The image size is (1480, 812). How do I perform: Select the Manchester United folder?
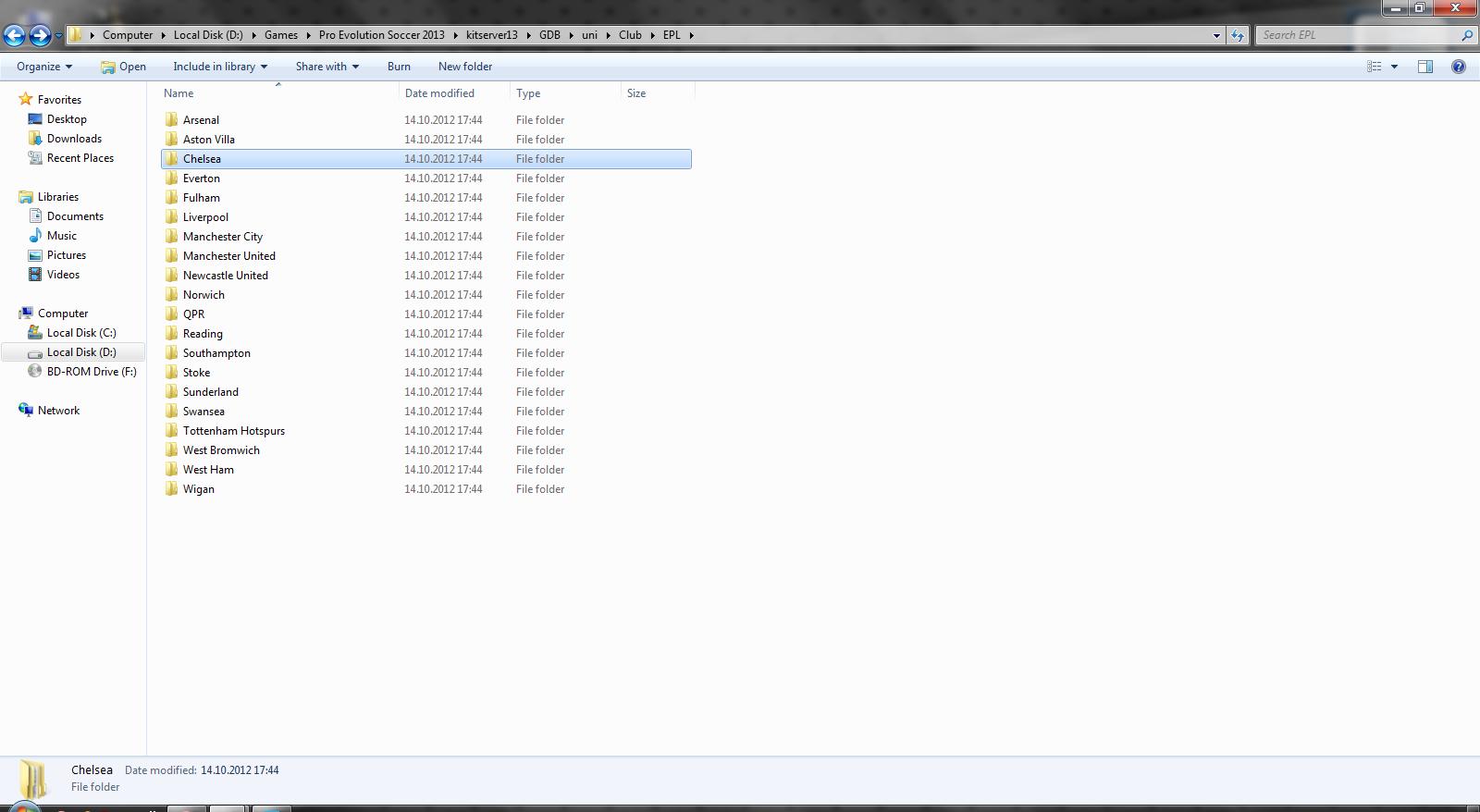pos(425,256)
